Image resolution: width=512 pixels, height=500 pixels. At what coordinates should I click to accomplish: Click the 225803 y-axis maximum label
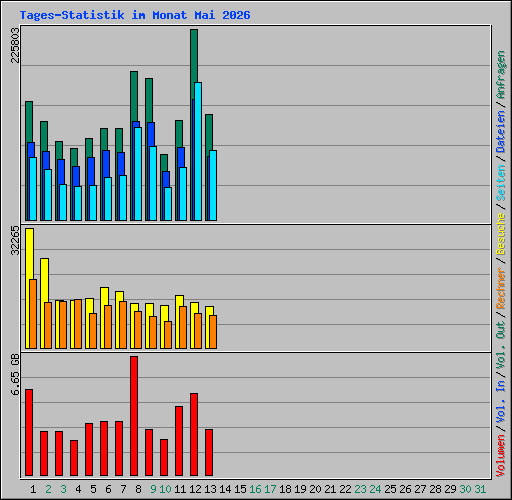coord(15,45)
